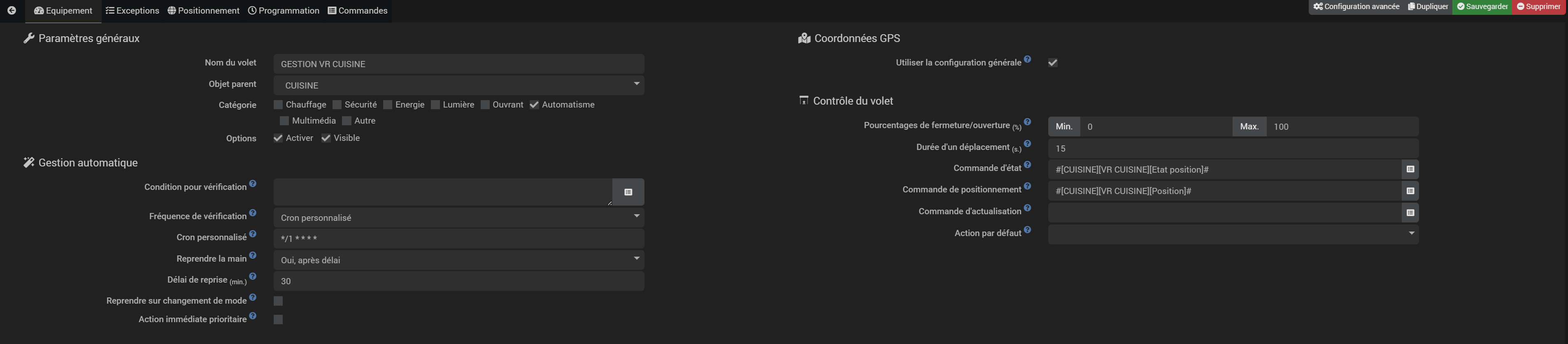Toggle the Chauffage category checkbox
The image size is (1568, 344).
tap(278, 105)
